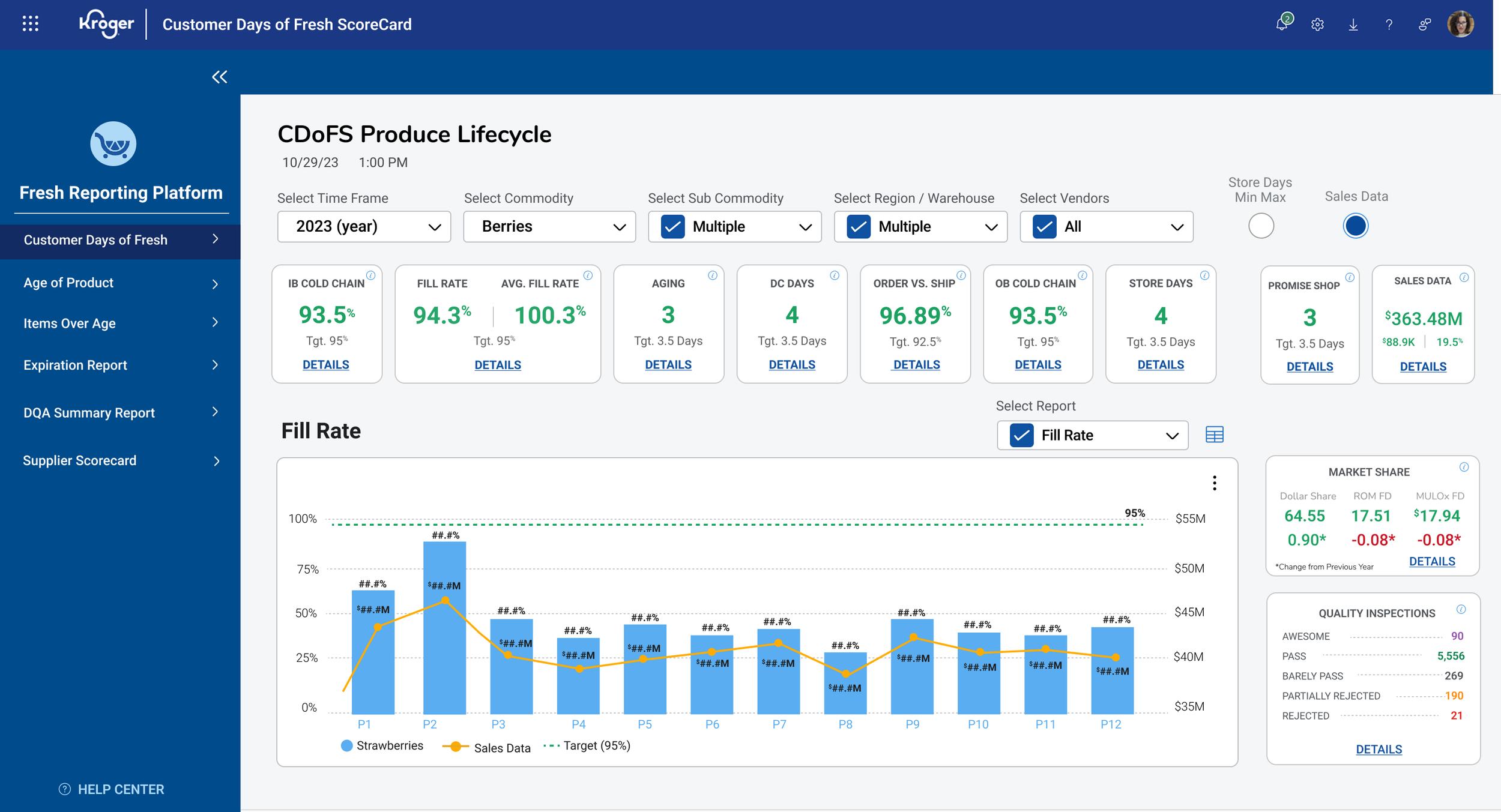The height and width of the screenshot is (812, 1501).
Task: Open the notifications bell
Action: click(1283, 23)
